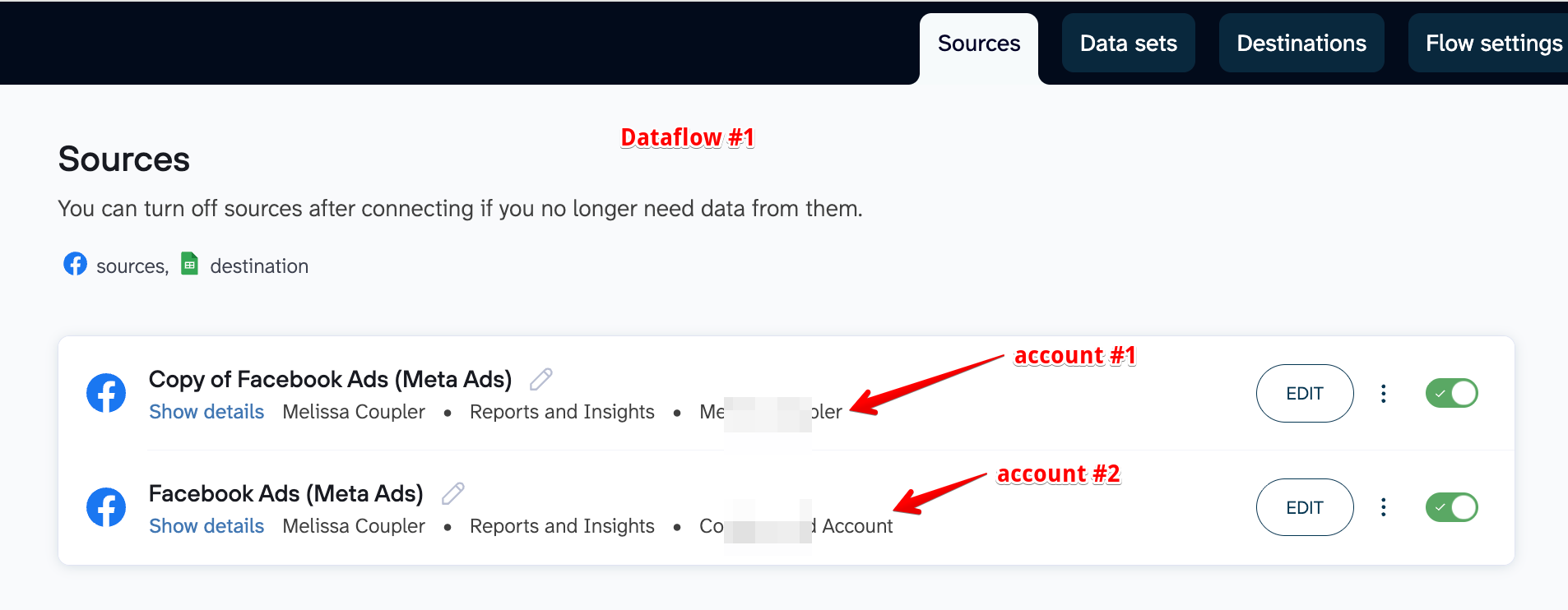Open three-dot menu for Copy of Facebook Ads
The height and width of the screenshot is (610, 1568).
tap(1383, 394)
